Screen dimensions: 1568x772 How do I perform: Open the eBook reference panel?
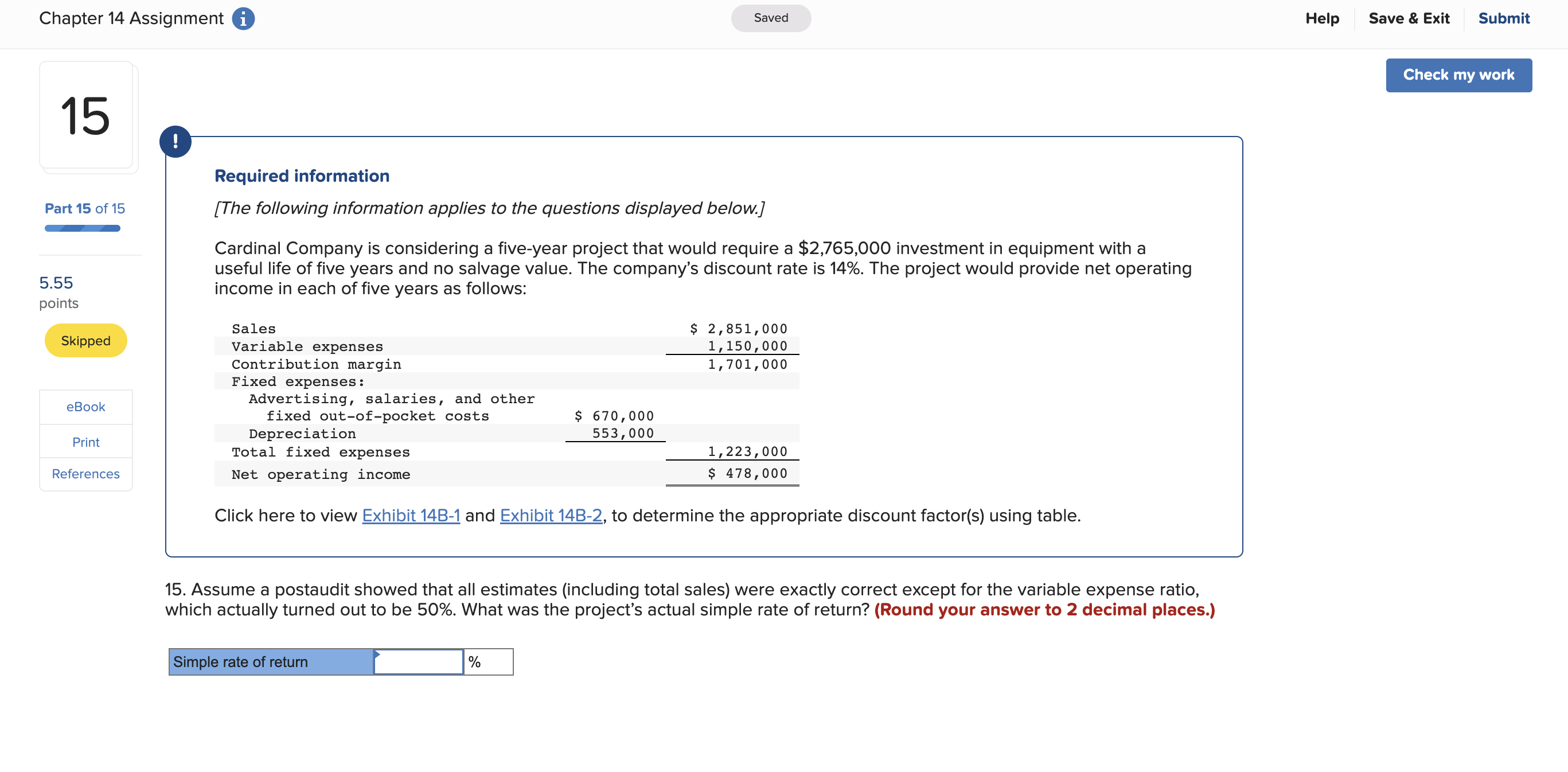click(86, 406)
